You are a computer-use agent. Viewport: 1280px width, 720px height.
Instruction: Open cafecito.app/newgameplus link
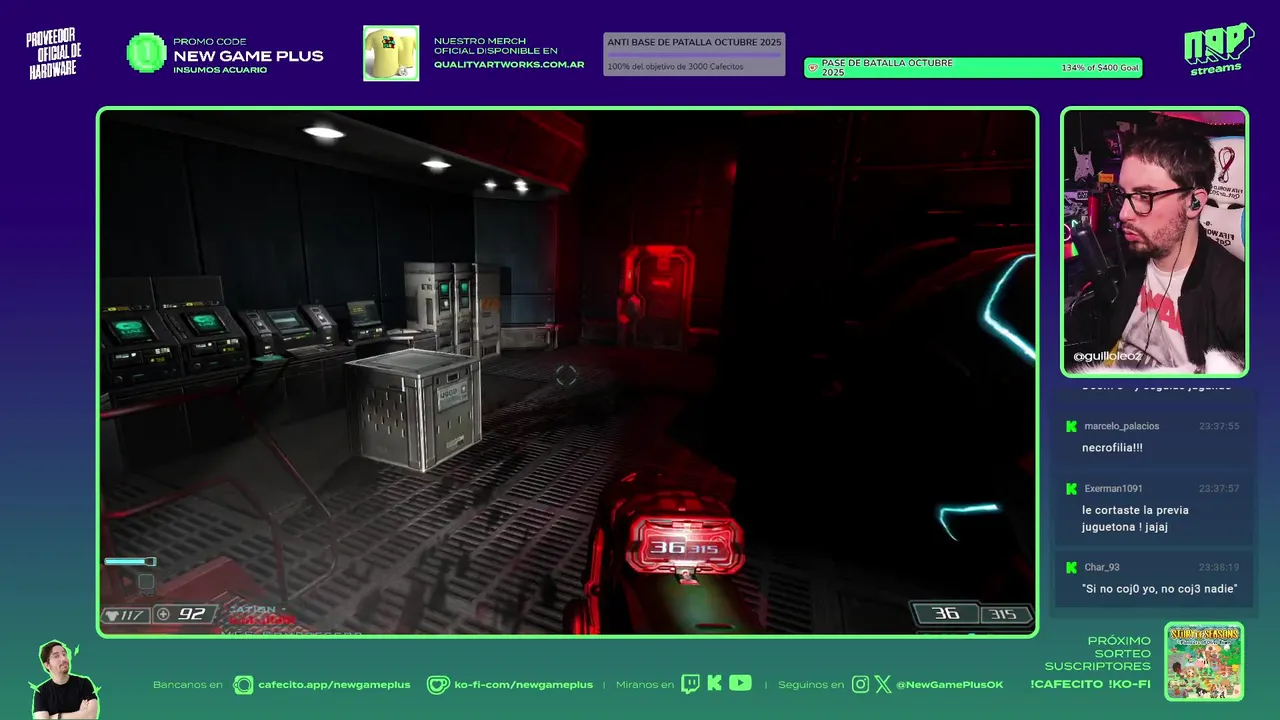(334, 684)
